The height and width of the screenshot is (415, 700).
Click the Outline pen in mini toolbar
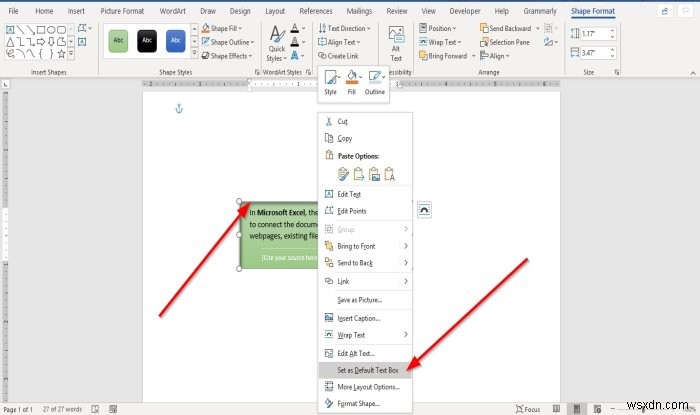tap(375, 77)
